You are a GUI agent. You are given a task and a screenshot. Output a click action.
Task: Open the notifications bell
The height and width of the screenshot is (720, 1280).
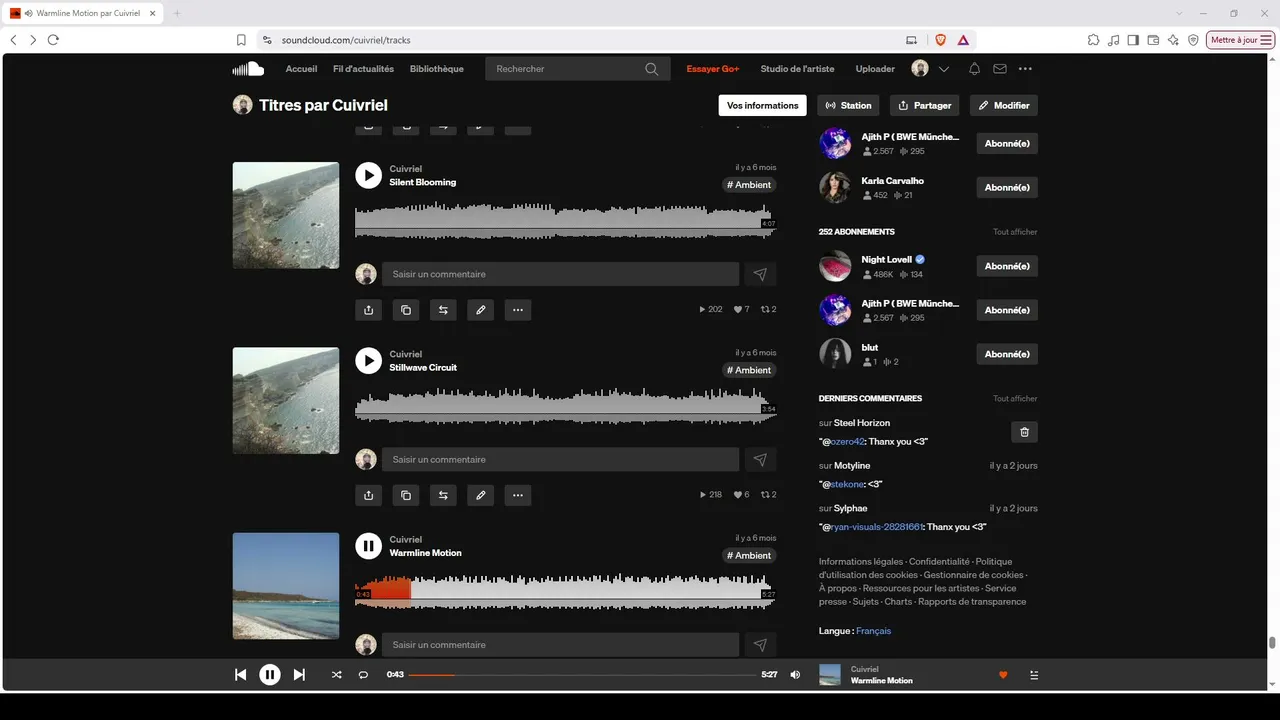click(974, 69)
